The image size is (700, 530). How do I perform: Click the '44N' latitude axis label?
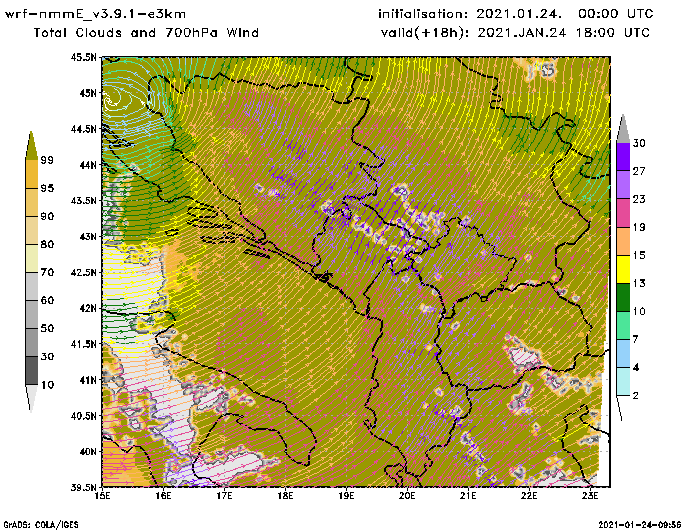88,165
